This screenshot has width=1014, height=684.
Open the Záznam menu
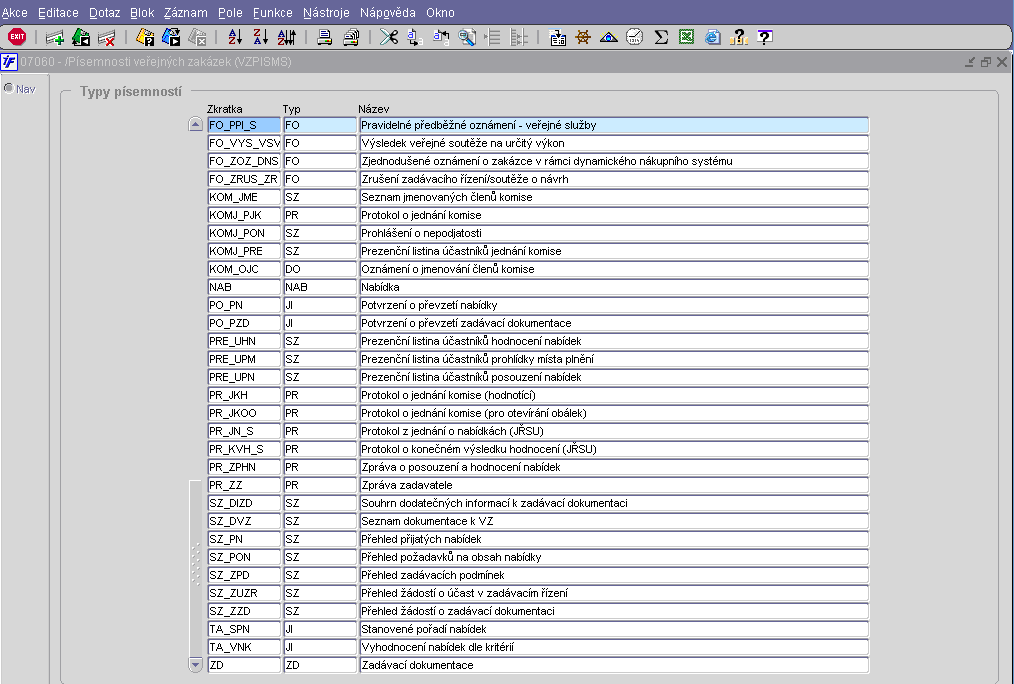point(186,12)
